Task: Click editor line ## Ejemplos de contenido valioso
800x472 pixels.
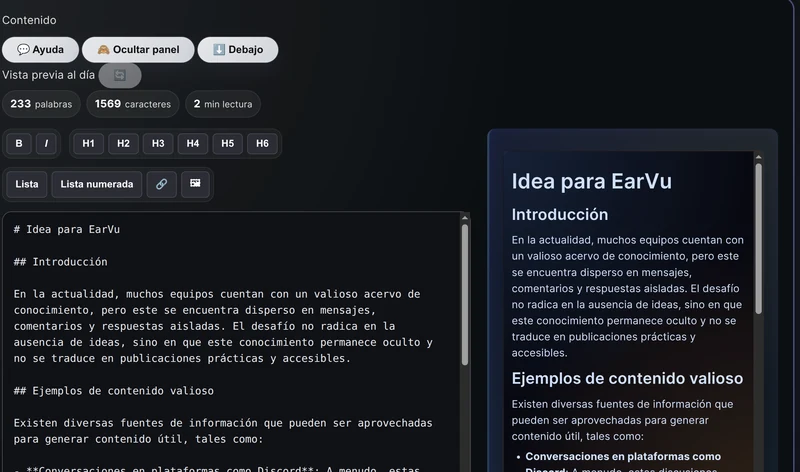Action: tap(114, 391)
